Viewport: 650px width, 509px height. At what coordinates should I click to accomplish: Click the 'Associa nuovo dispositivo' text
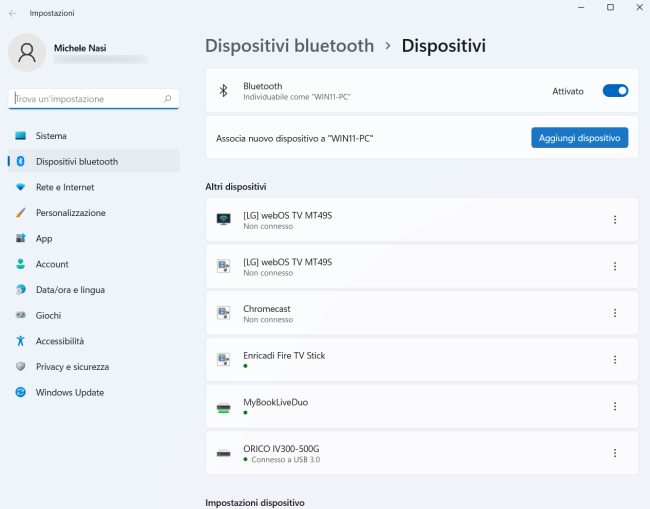click(x=294, y=138)
